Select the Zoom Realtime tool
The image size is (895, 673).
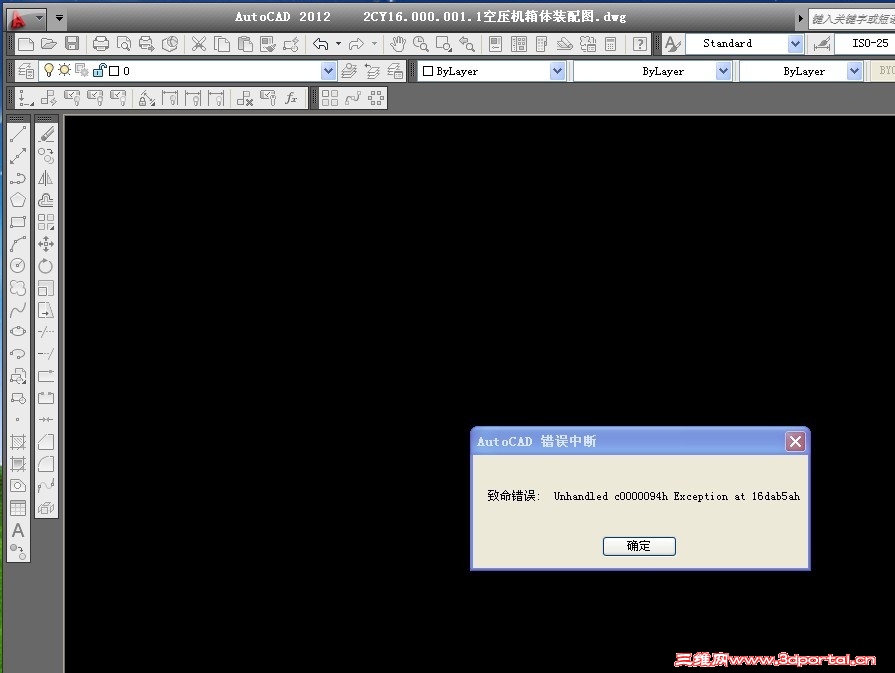(x=421, y=43)
